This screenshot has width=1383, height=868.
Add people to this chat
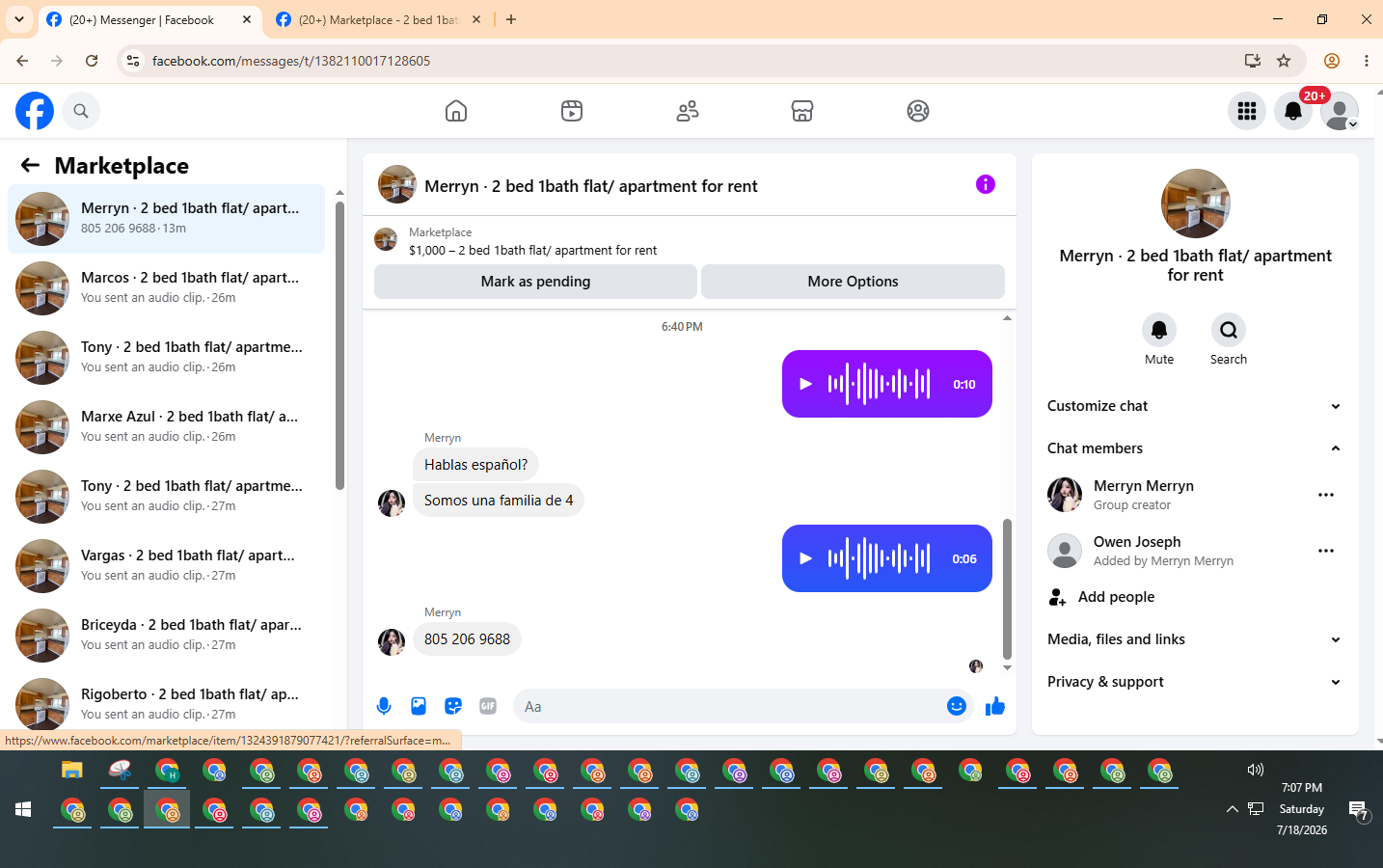coord(1195,597)
